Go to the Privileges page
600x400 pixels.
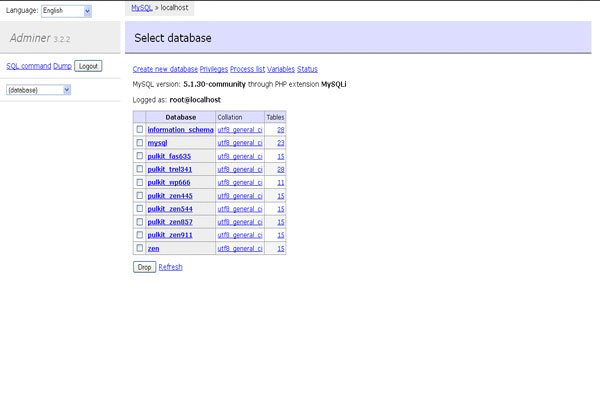(213, 69)
